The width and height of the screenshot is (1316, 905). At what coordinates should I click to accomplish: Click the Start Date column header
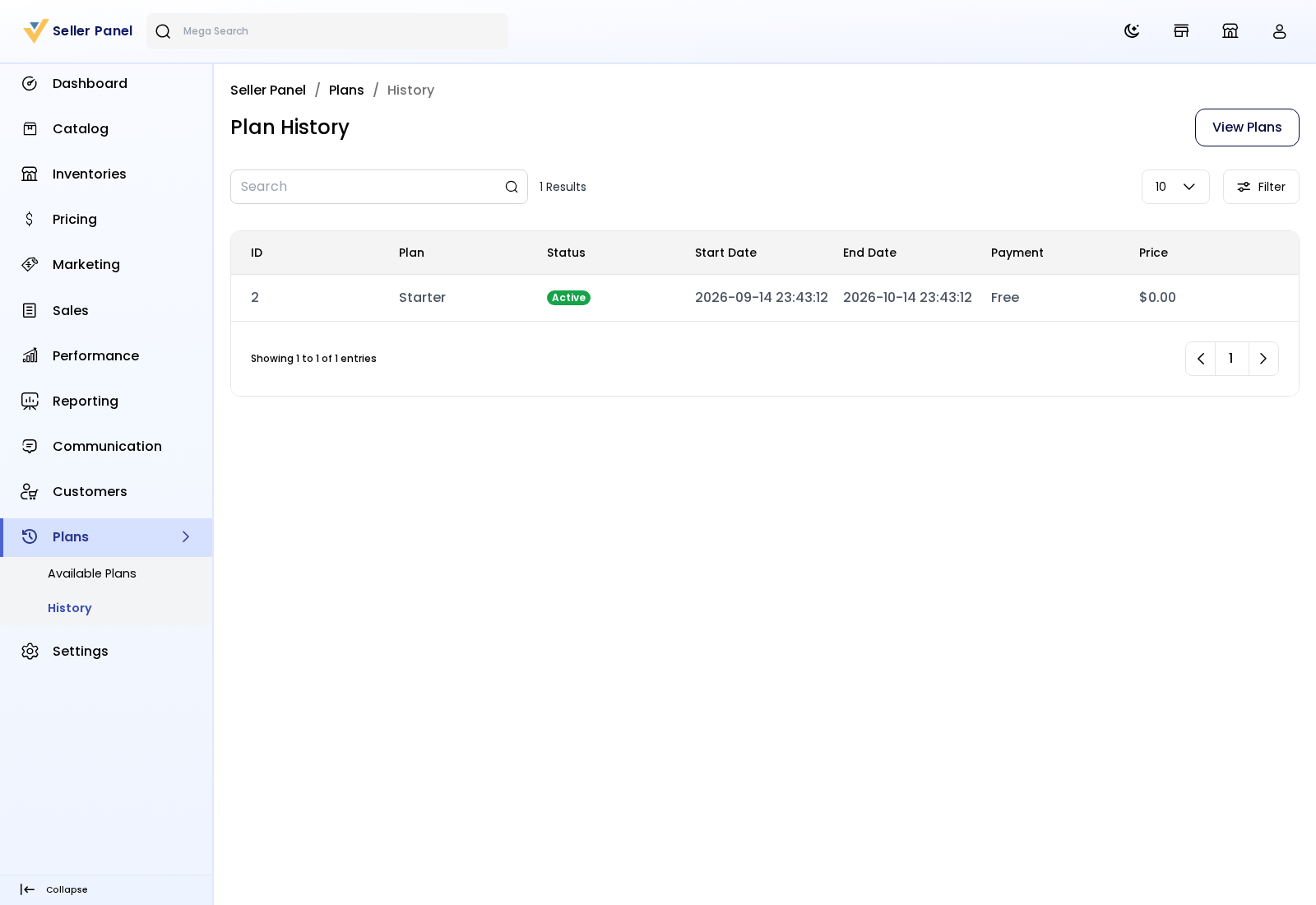[725, 253]
